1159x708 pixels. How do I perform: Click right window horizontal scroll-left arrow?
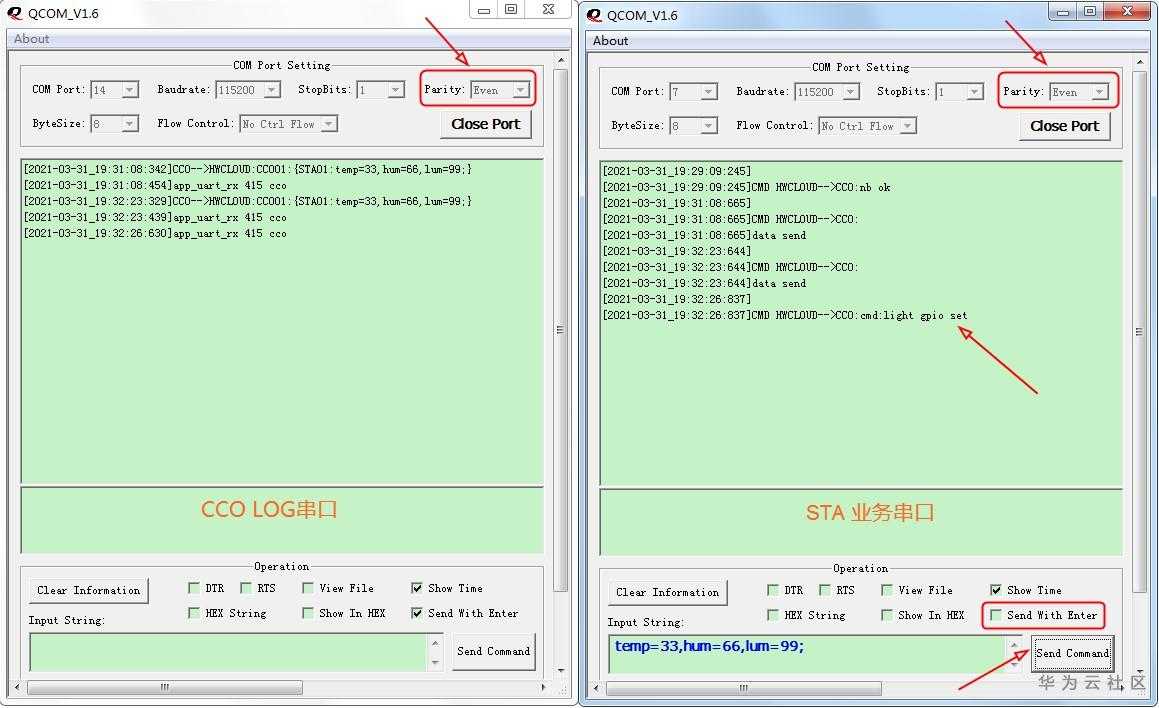point(597,689)
